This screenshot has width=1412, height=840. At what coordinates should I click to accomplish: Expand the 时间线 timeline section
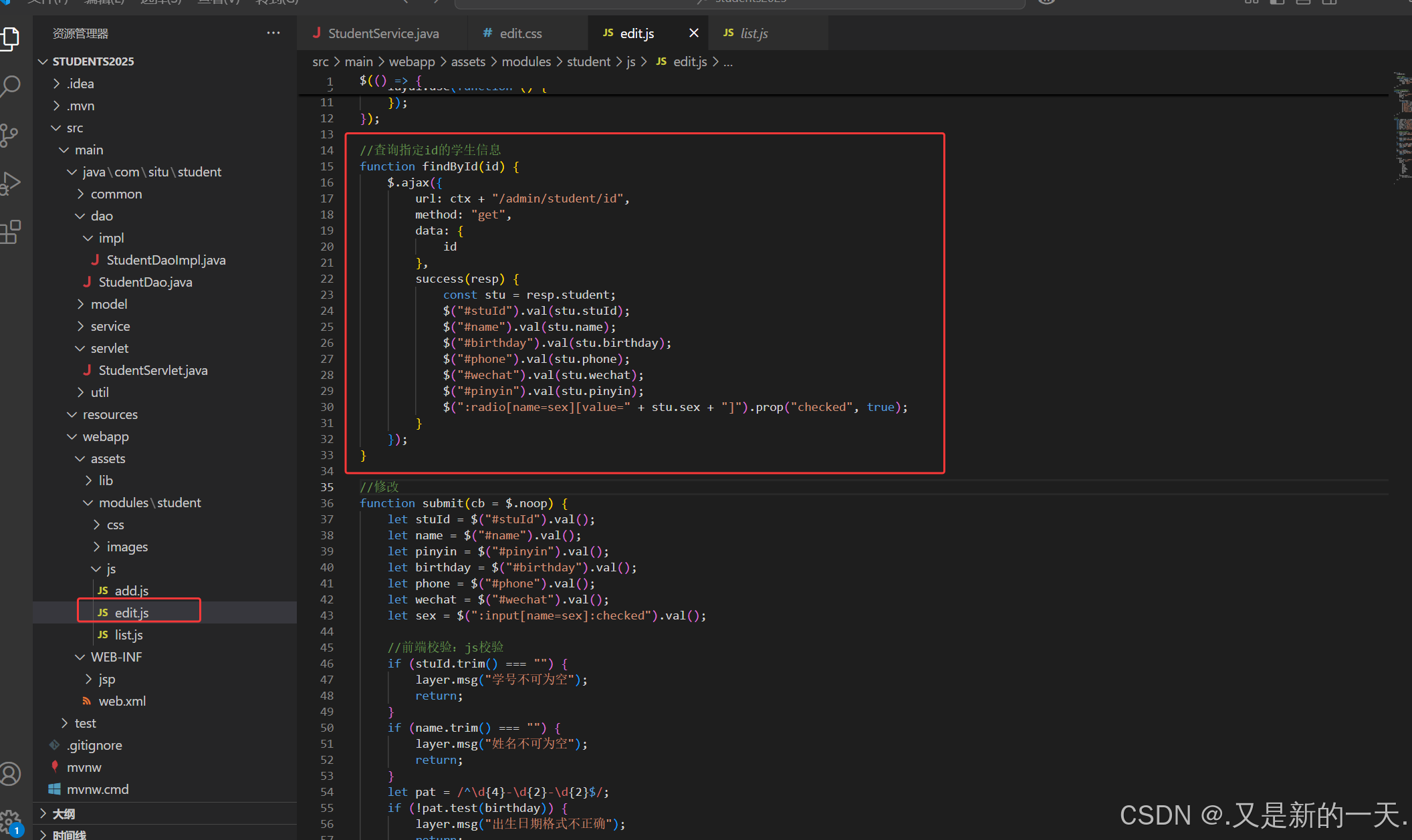click(164, 834)
